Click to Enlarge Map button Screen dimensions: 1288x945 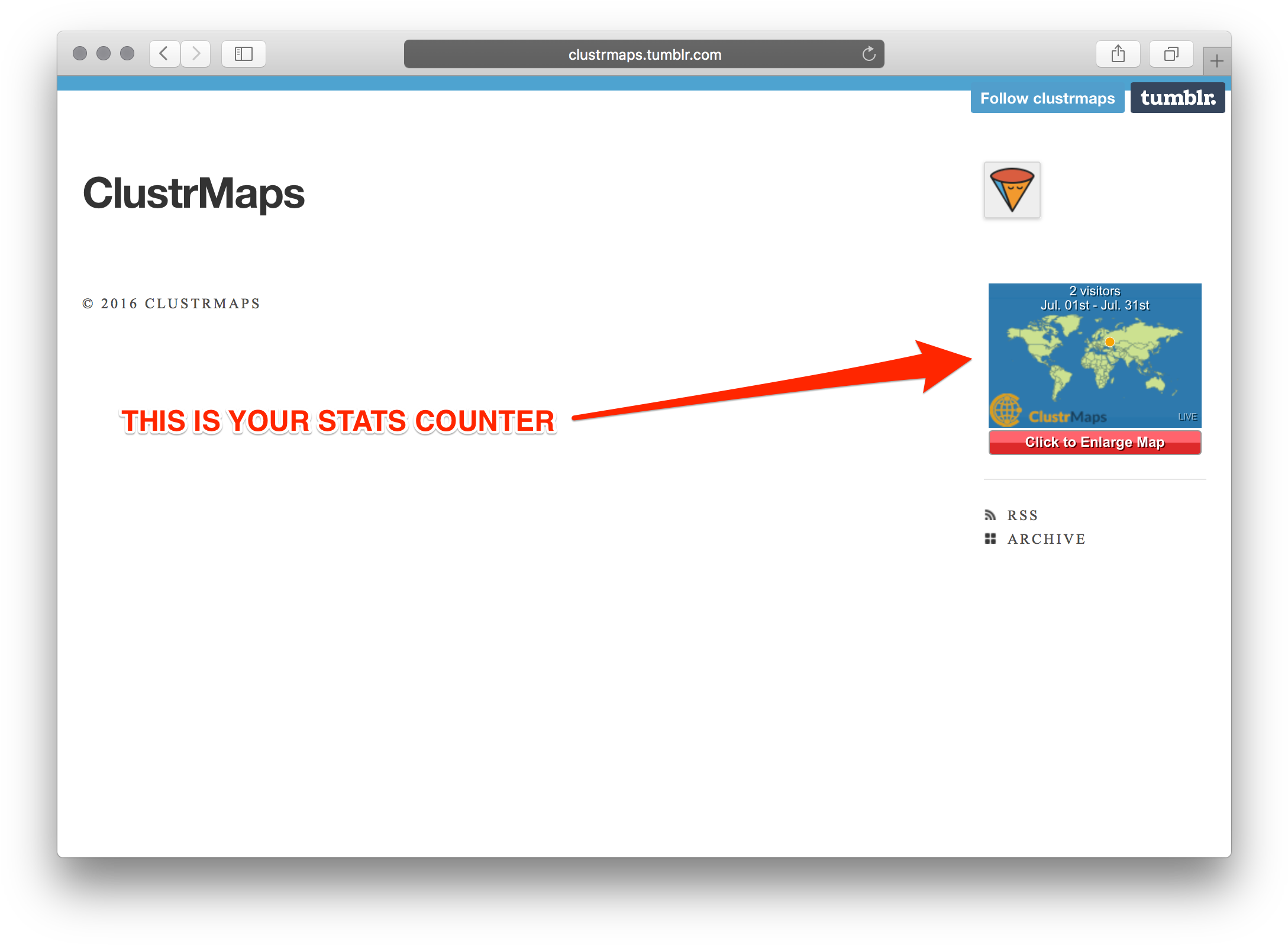click(1095, 442)
